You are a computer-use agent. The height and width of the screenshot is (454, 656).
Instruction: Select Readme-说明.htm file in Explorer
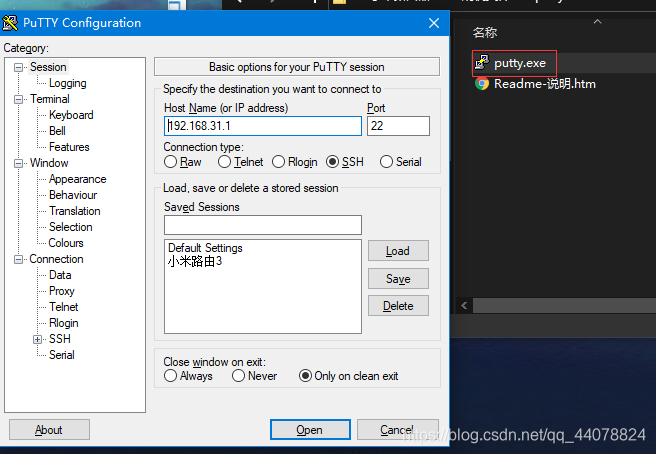point(545,84)
